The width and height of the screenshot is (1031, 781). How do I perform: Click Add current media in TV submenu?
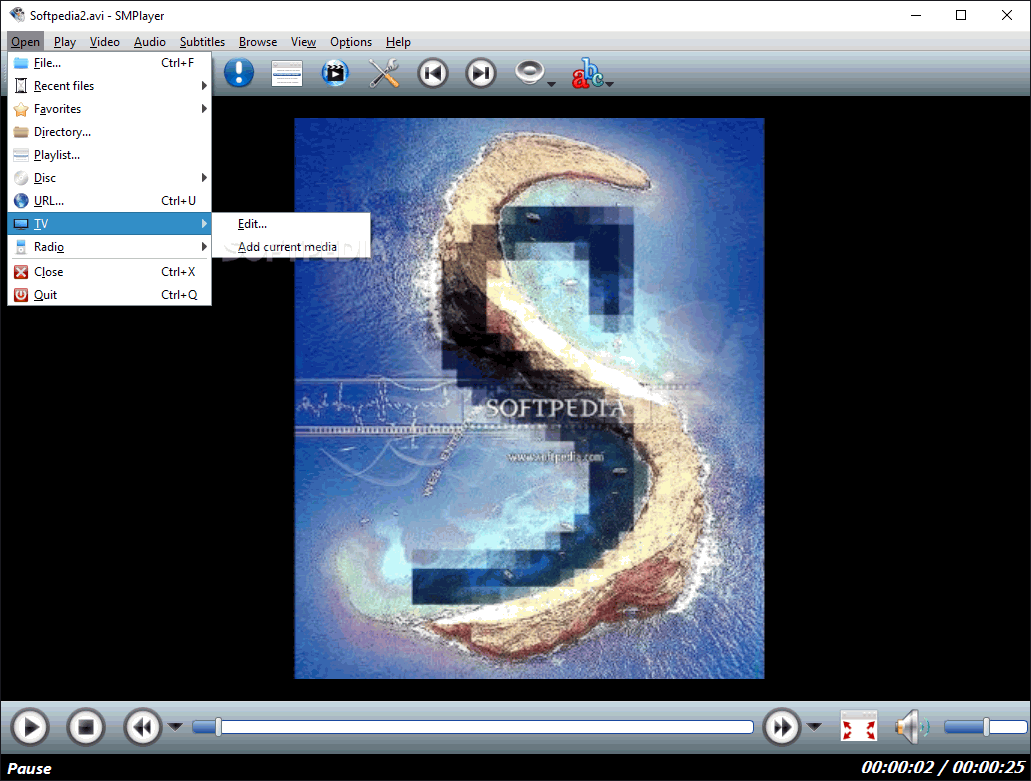291,247
